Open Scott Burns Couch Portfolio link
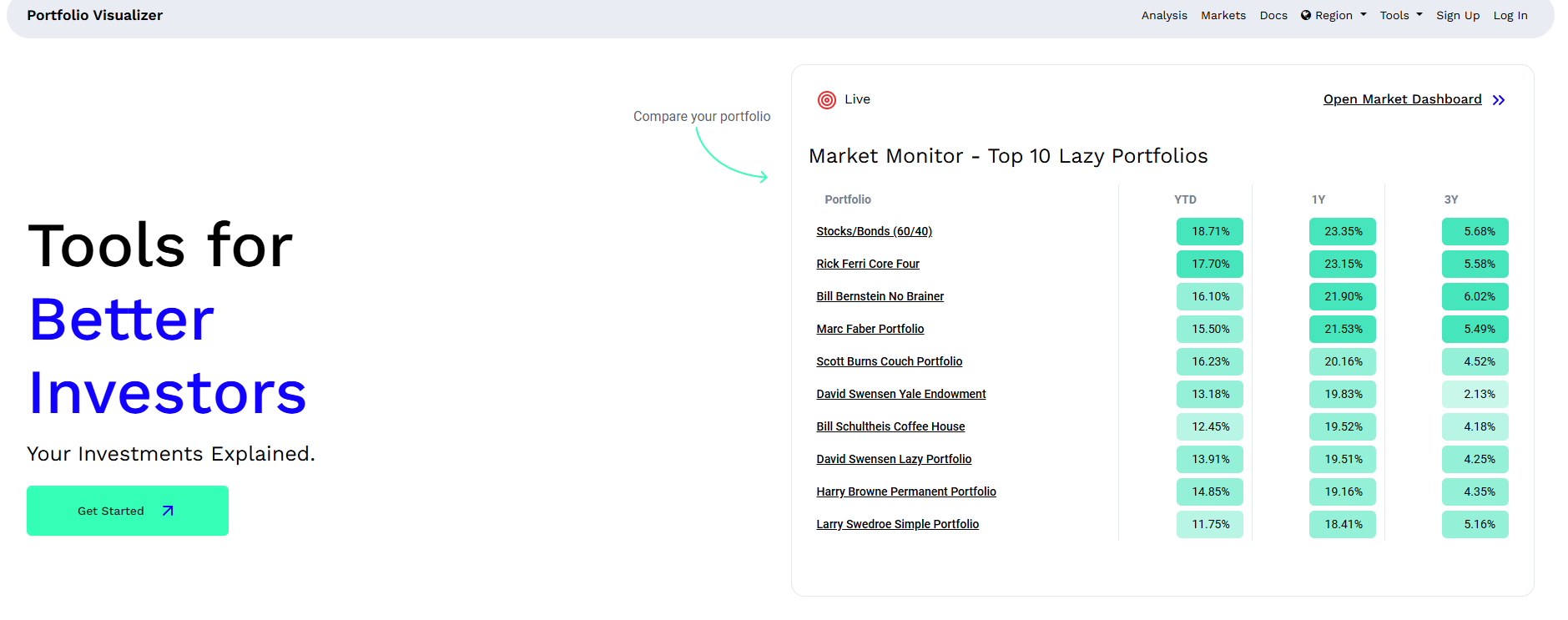 pyautogui.click(x=890, y=361)
